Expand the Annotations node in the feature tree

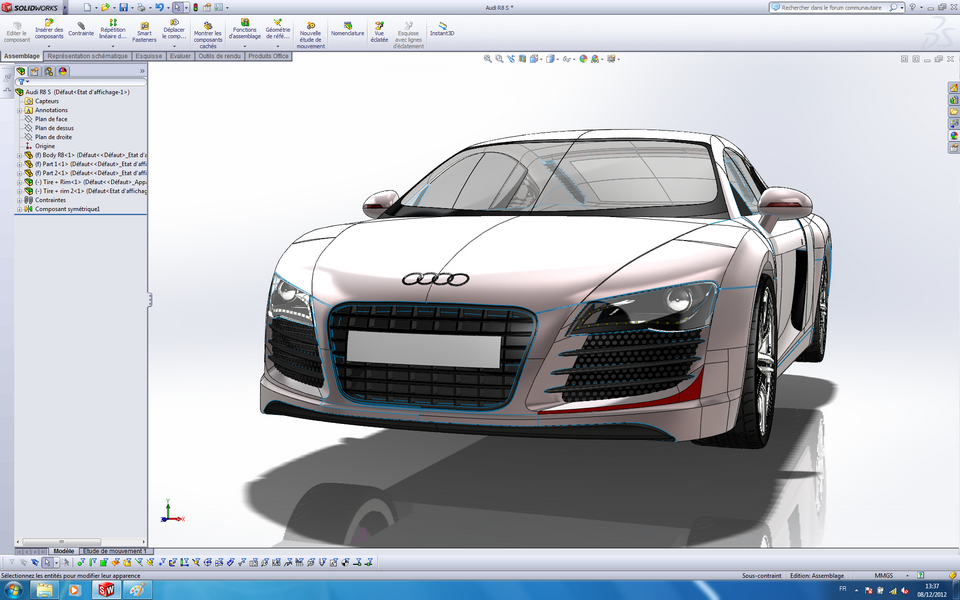coord(18,110)
